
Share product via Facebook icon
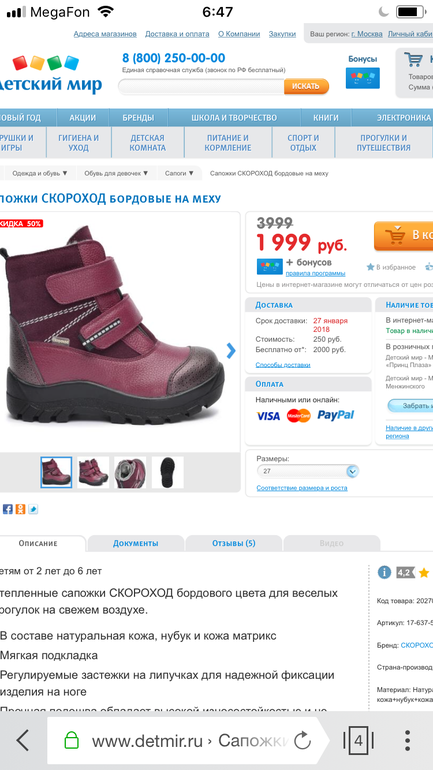7,509
